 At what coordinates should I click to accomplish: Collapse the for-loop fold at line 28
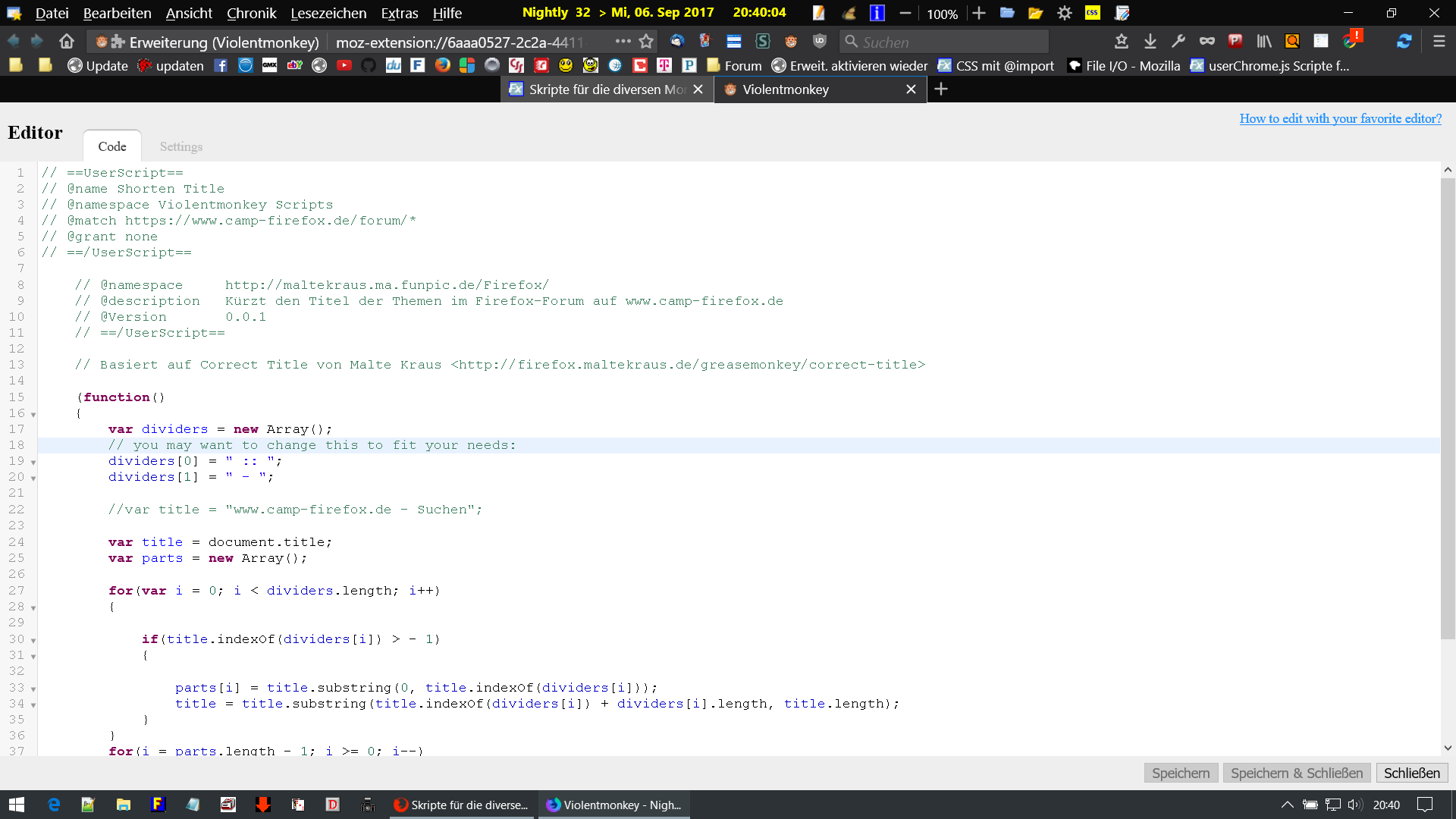click(33, 607)
